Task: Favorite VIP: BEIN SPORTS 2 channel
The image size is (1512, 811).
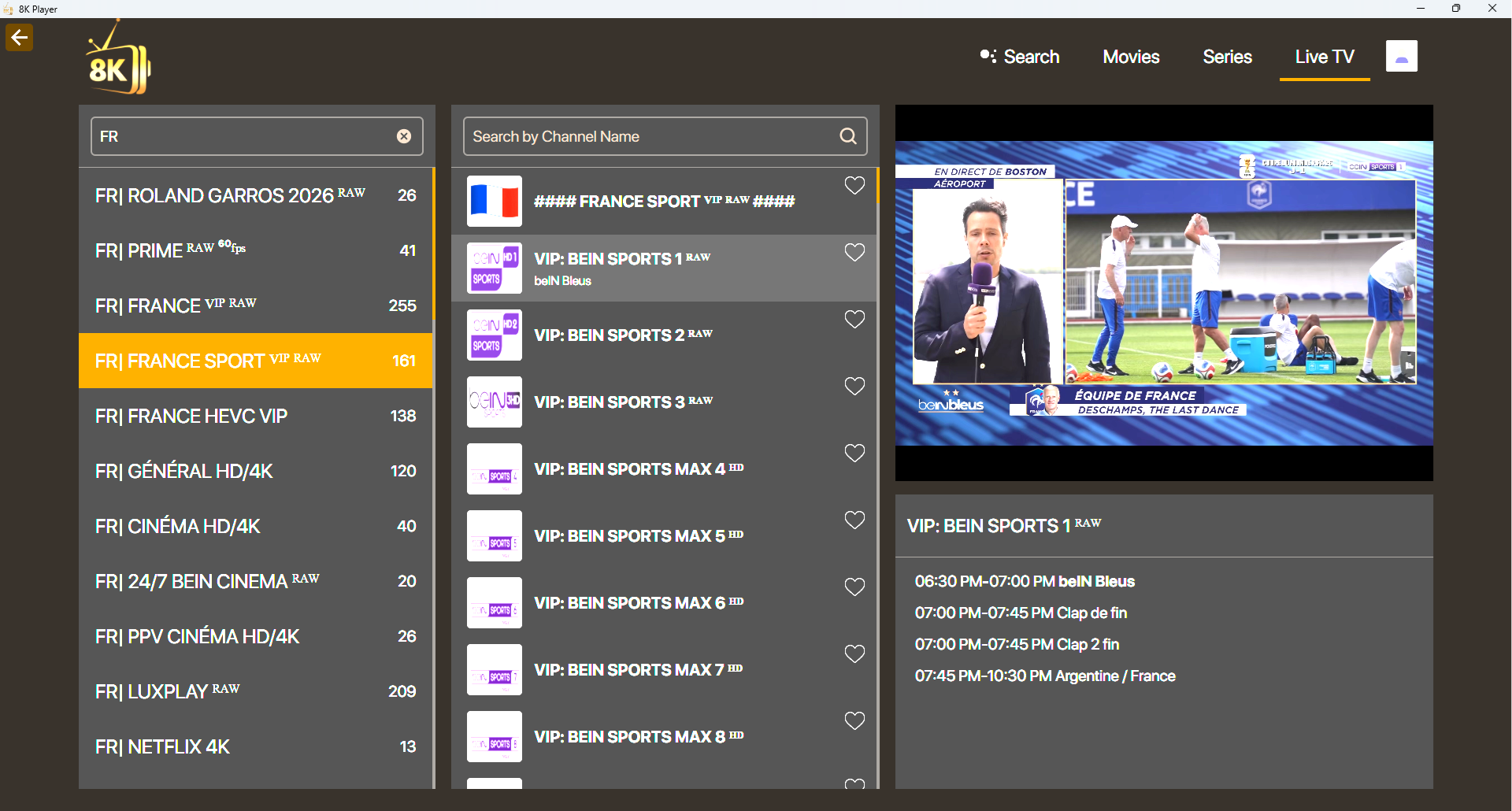Action: [854, 320]
